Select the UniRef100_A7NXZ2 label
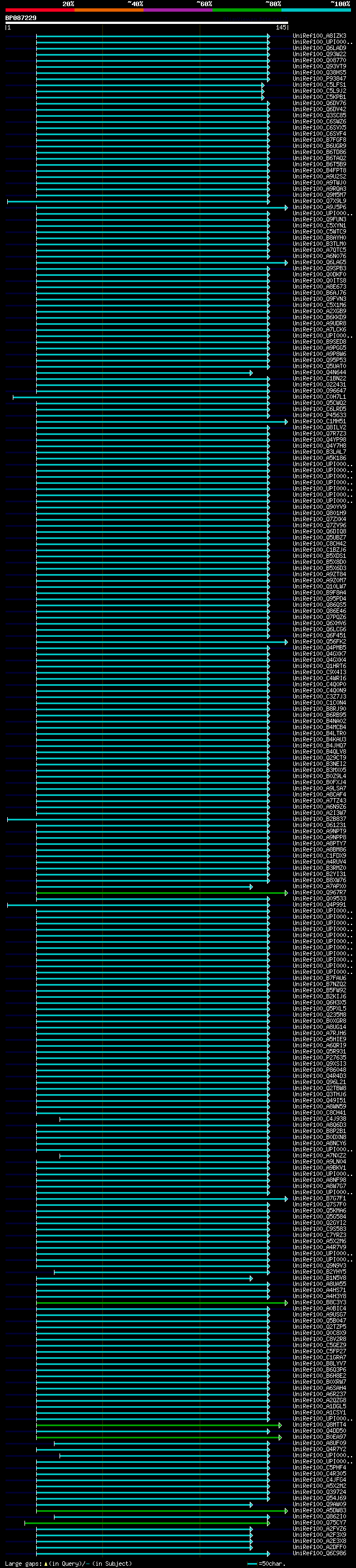The height and width of the screenshot is (1568, 356). pyautogui.click(x=319, y=1156)
